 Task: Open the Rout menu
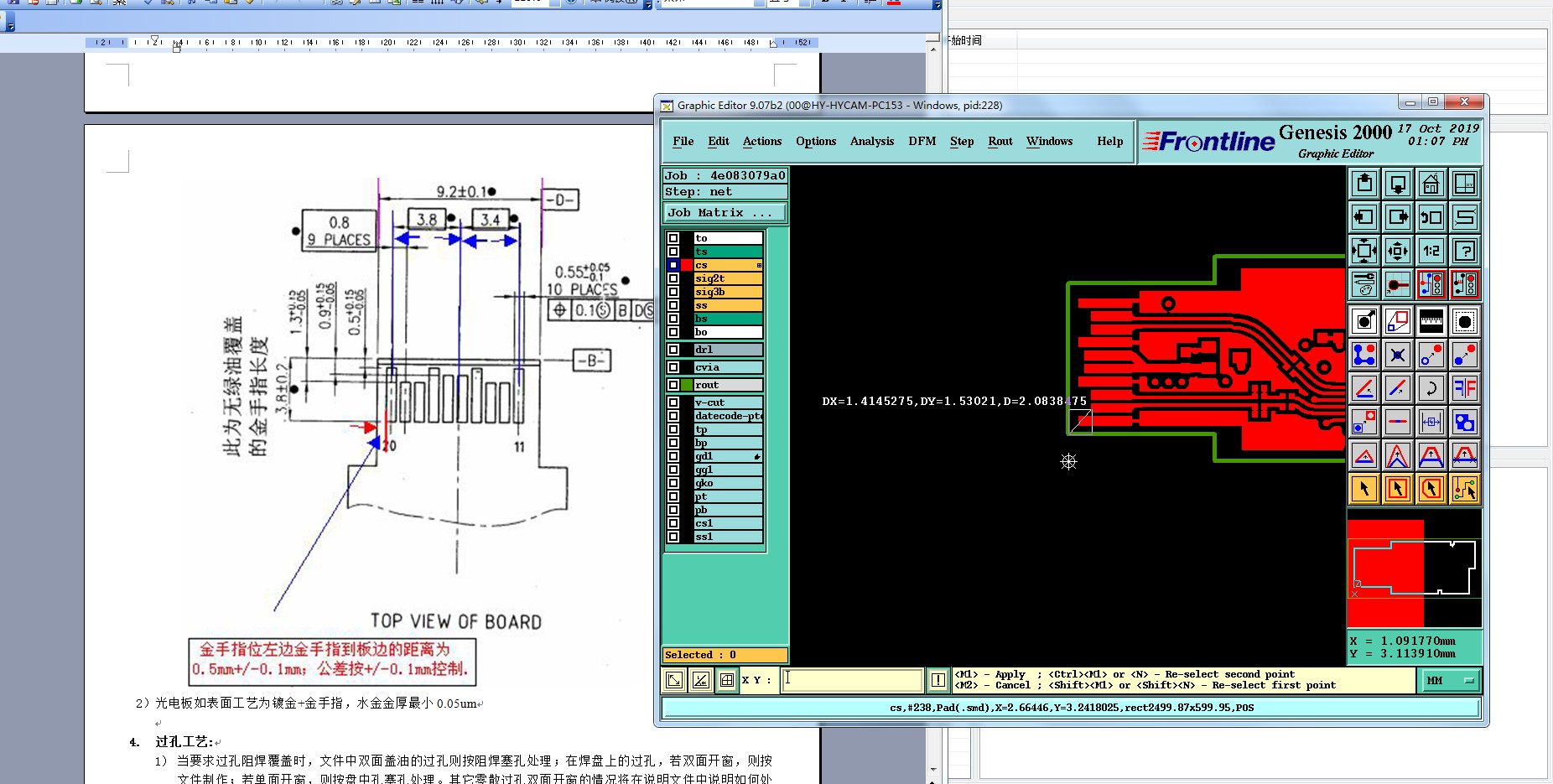click(1000, 142)
